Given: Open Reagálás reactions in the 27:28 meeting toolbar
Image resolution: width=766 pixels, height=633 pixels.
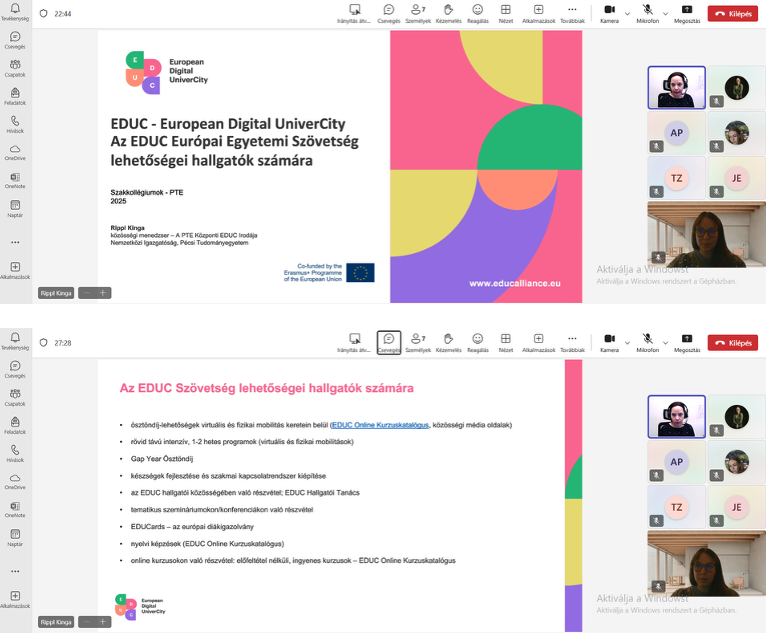Looking at the screenshot, I should [478, 343].
